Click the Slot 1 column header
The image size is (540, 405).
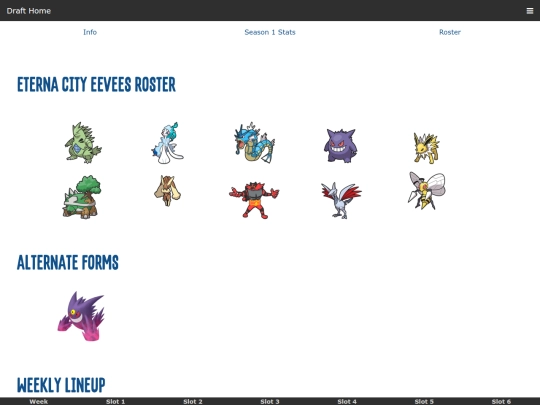pyautogui.click(x=115, y=401)
